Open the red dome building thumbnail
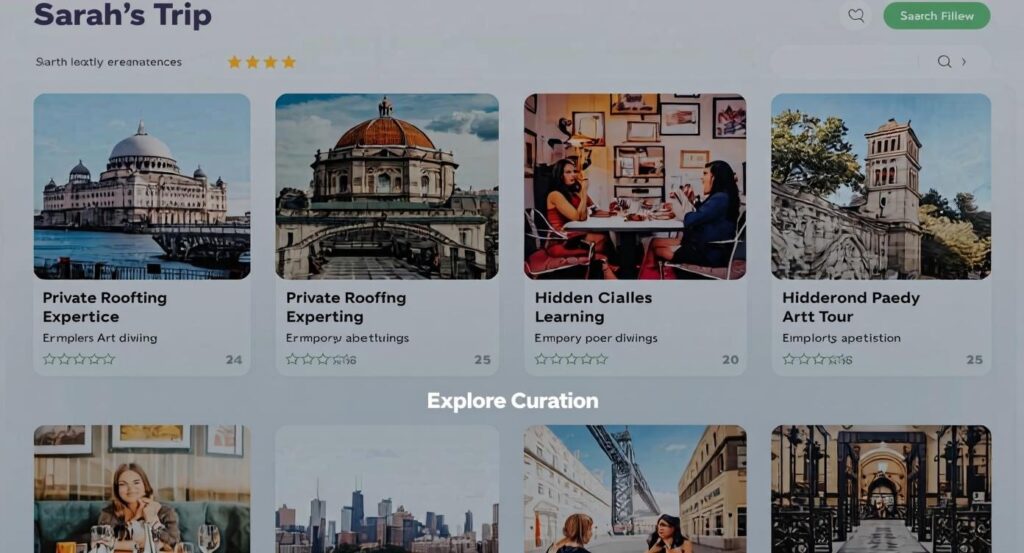The width and height of the screenshot is (1024, 553). [387, 186]
